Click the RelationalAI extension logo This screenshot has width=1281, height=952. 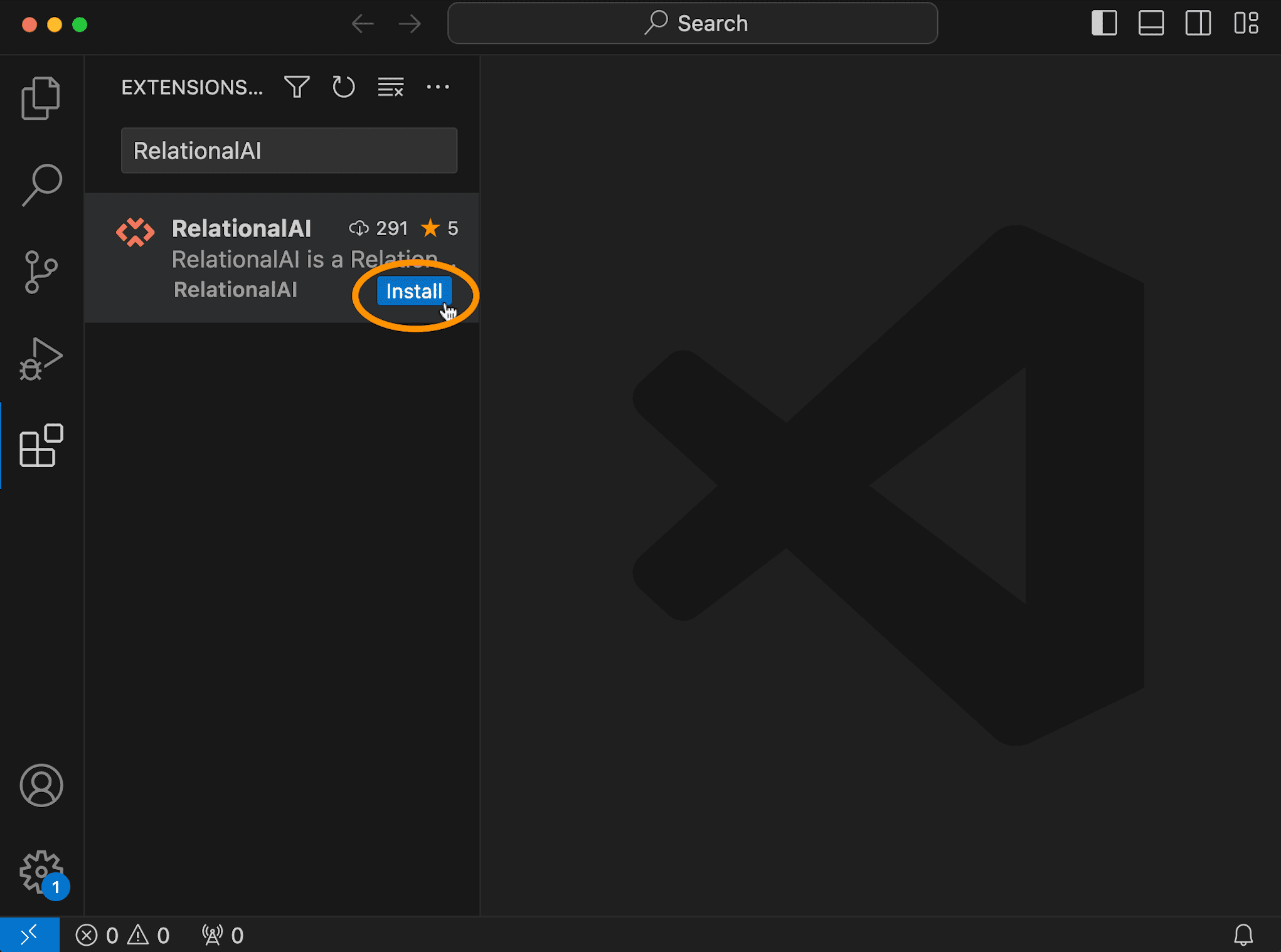(135, 232)
